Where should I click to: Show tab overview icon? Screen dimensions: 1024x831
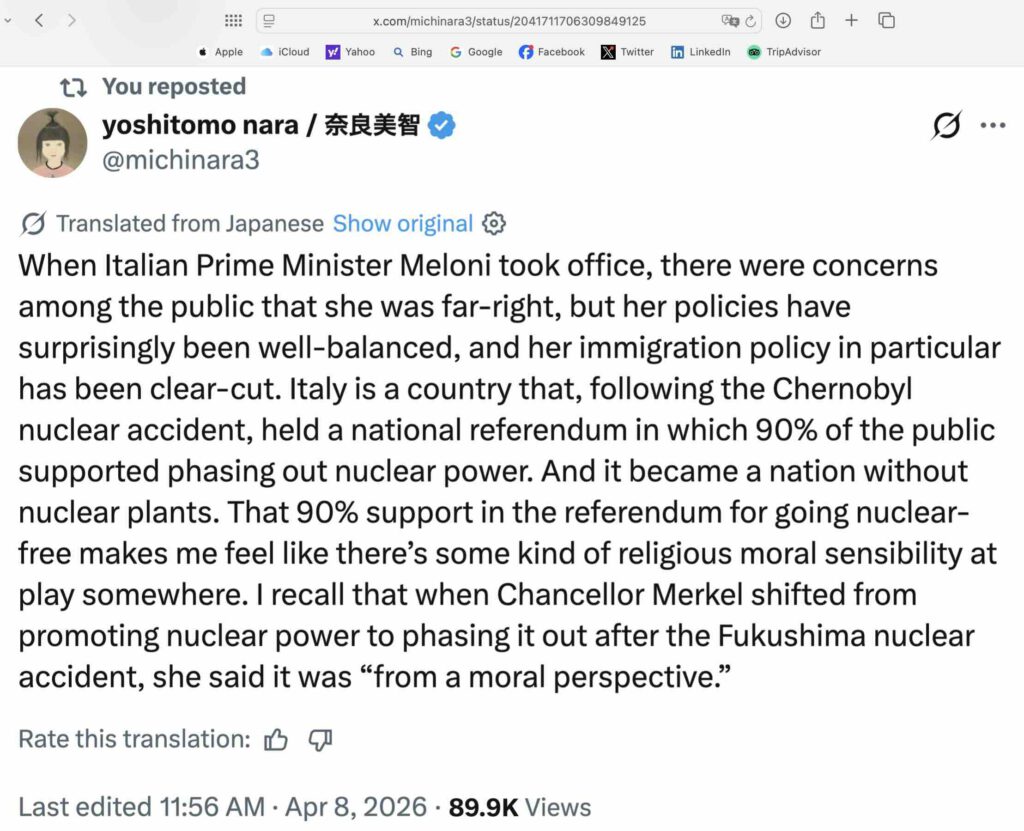(x=886, y=20)
